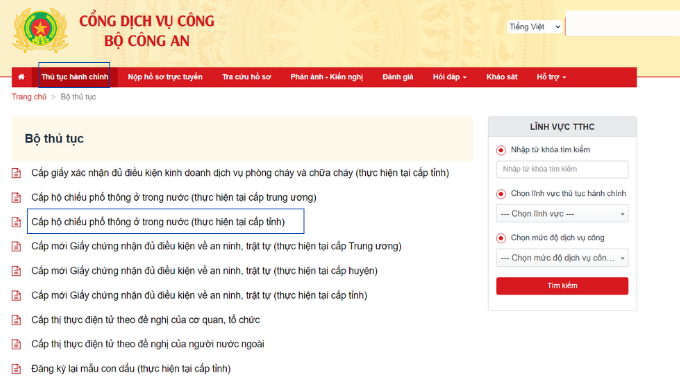Open the Đánh giá menu item
The height and width of the screenshot is (382, 680).
pos(398,77)
